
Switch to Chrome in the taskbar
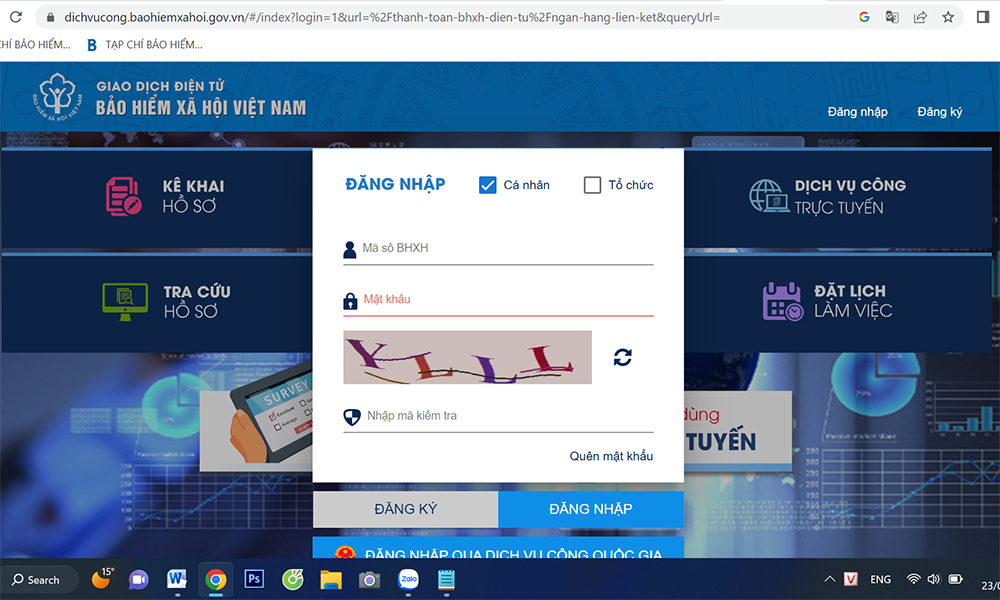point(216,580)
